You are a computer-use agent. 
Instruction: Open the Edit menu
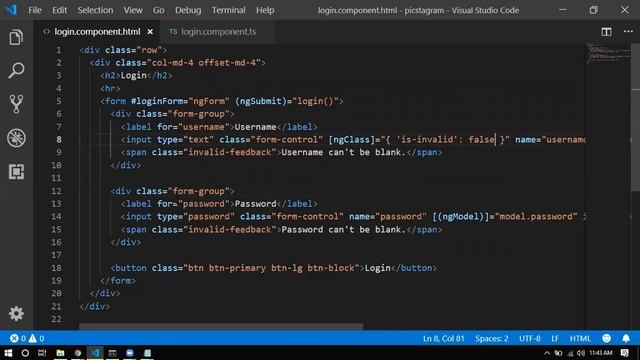(x=59, y=10)
